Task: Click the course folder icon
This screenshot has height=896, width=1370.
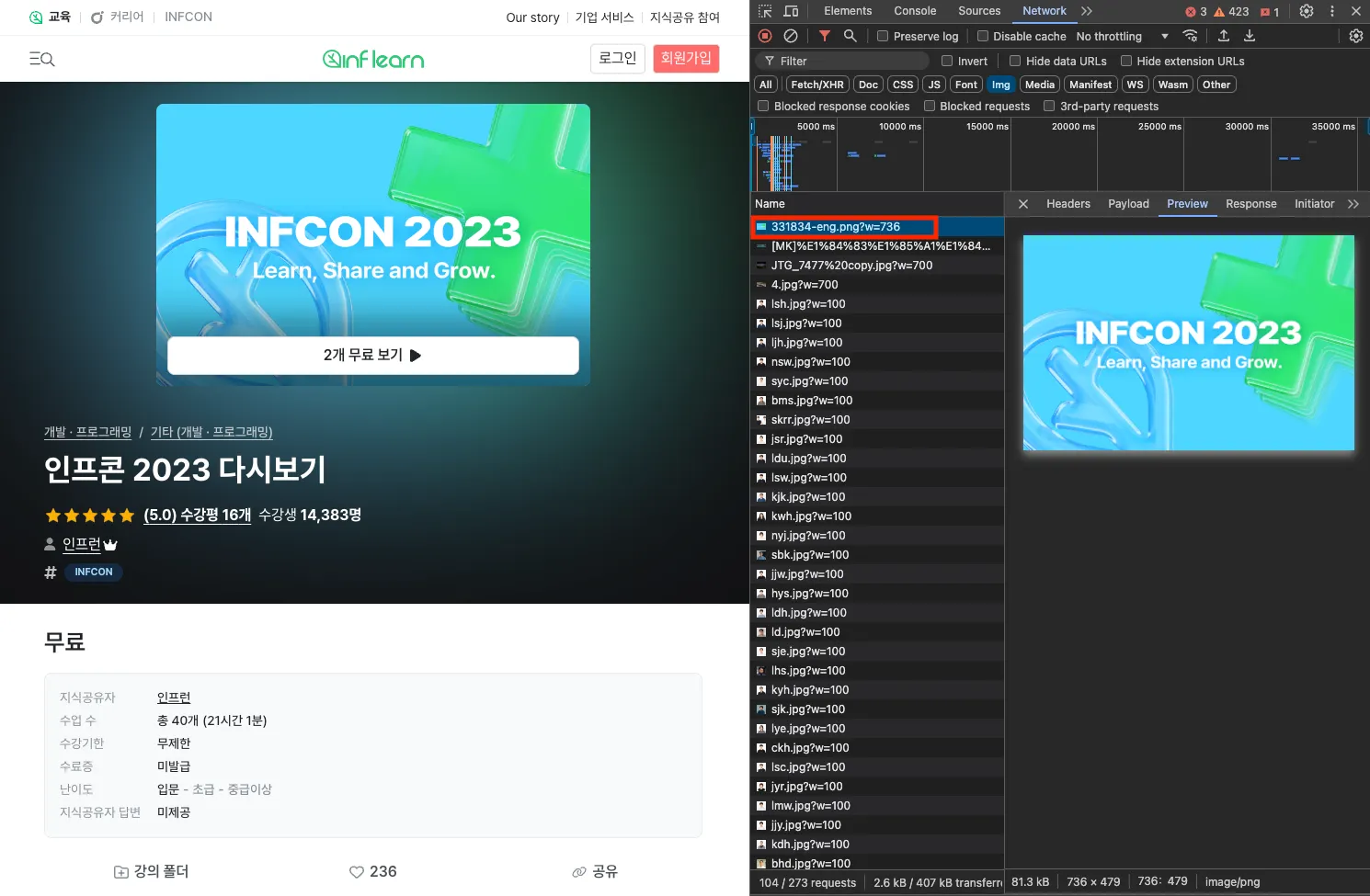Action: coord(121,872)
